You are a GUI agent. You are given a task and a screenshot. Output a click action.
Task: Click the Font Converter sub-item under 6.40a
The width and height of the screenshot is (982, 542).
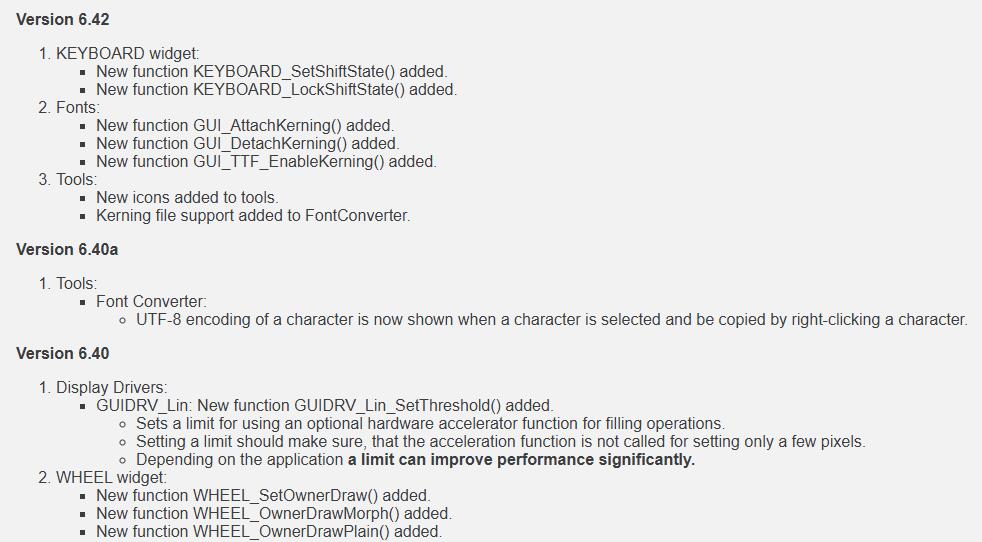click(x=151, y=301)
